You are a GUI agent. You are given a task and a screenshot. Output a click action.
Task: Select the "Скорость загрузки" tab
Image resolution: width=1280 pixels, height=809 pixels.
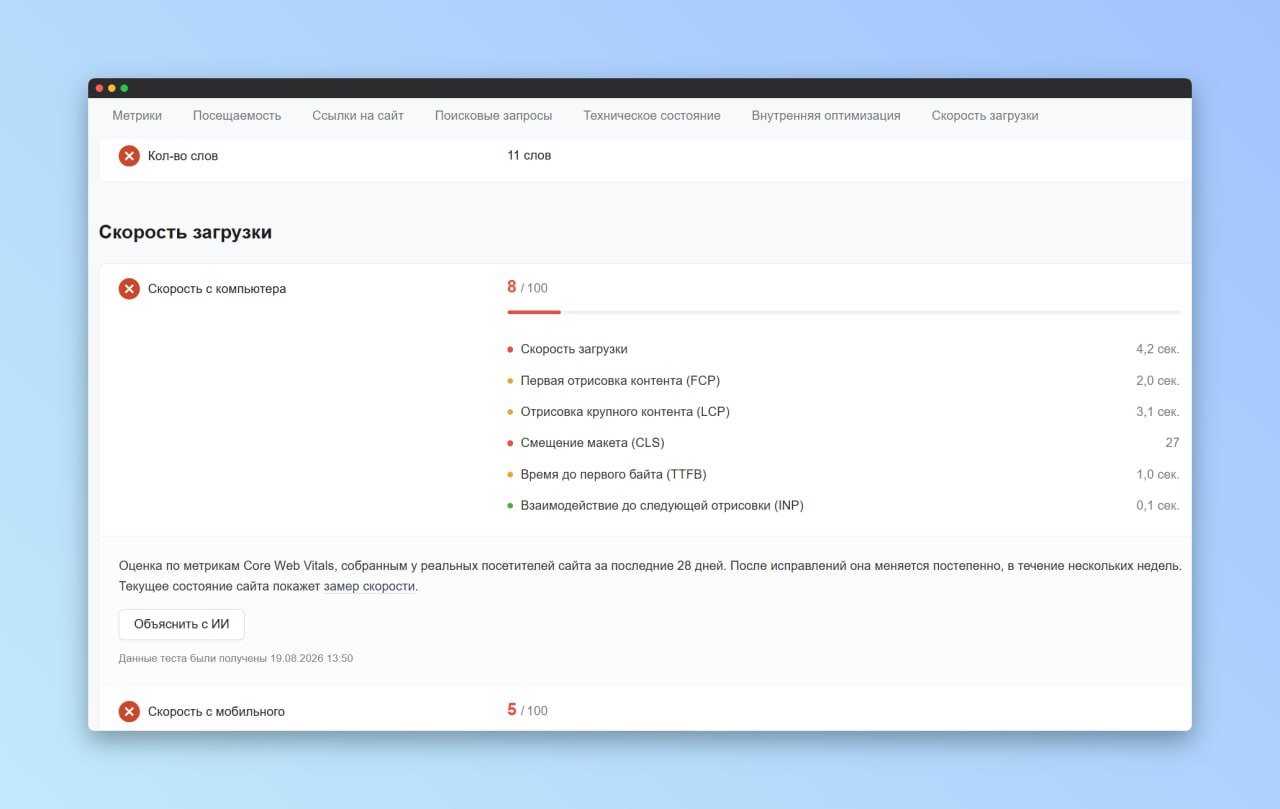tap(985, 116)
